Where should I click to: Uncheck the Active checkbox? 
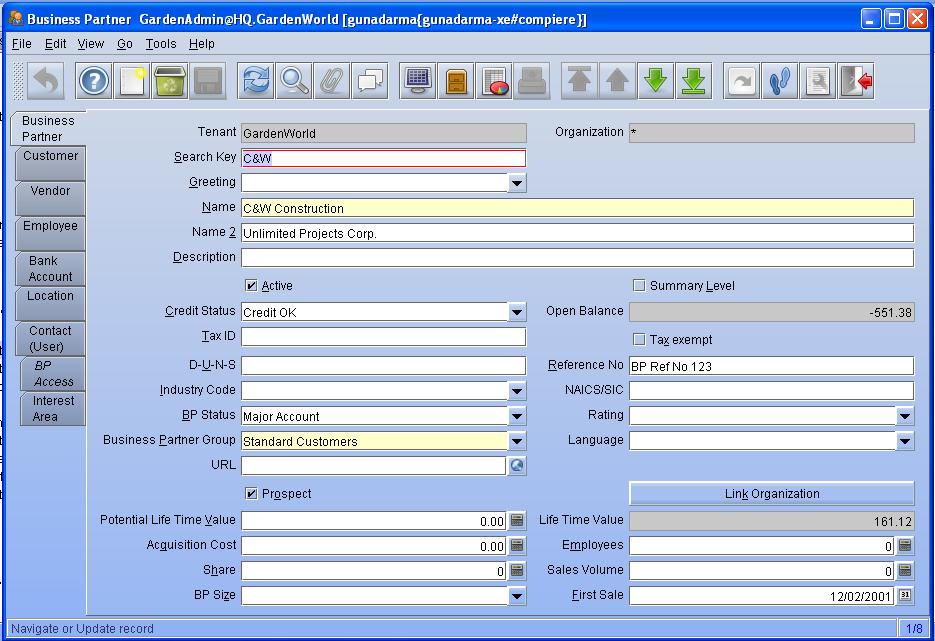tap(252, 286)
